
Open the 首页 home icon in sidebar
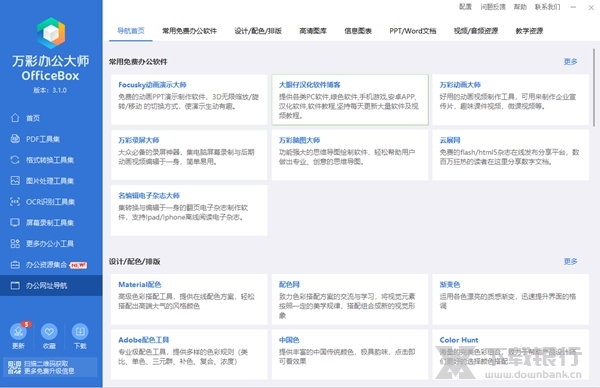tap(15, 118)
